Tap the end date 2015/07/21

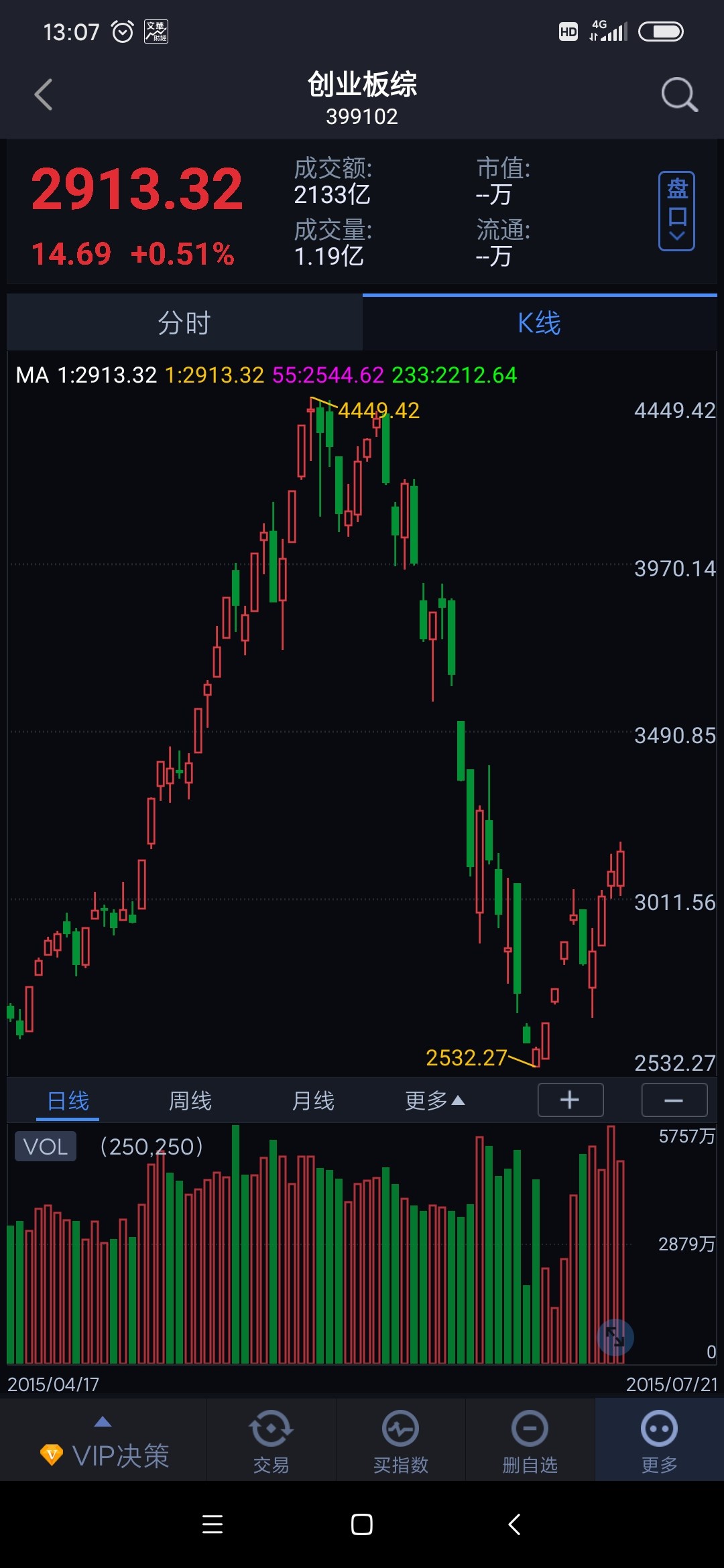[x=671, y=1384]
